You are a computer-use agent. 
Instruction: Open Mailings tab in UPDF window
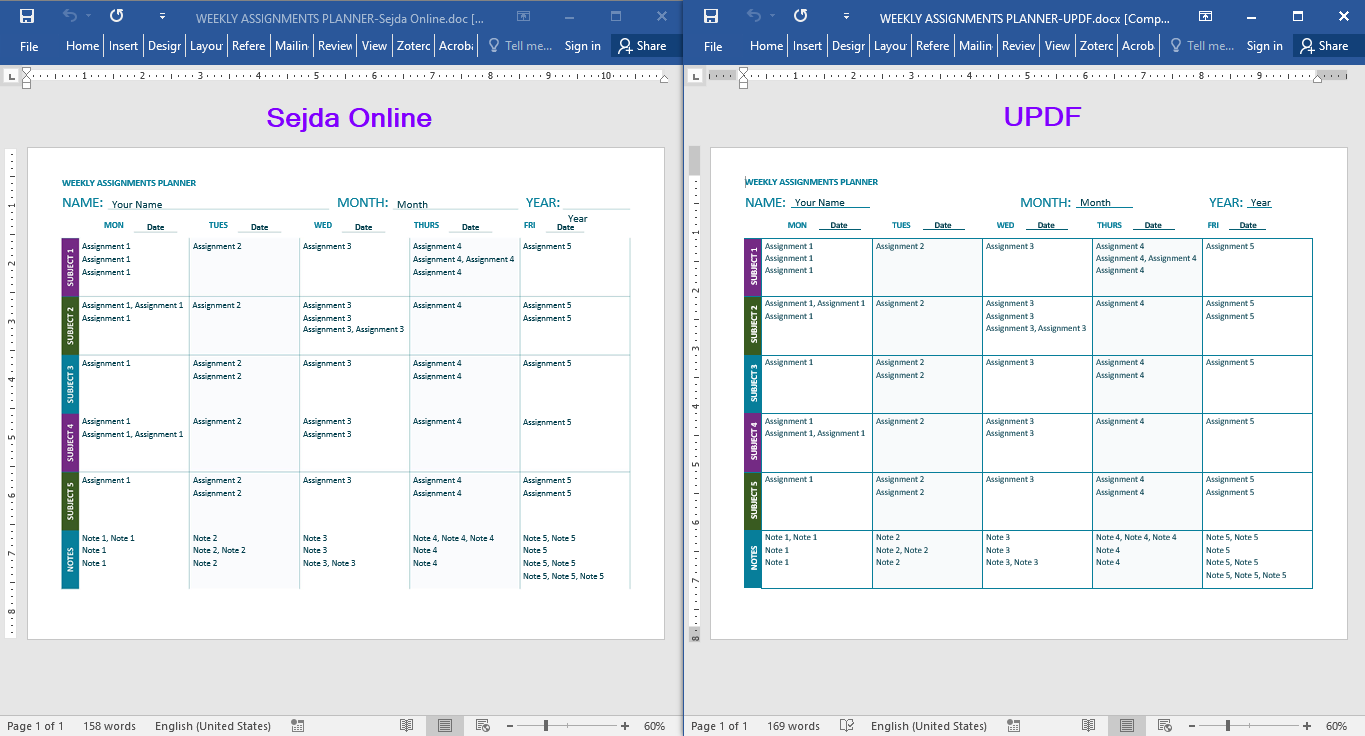(x=975, y=46)
